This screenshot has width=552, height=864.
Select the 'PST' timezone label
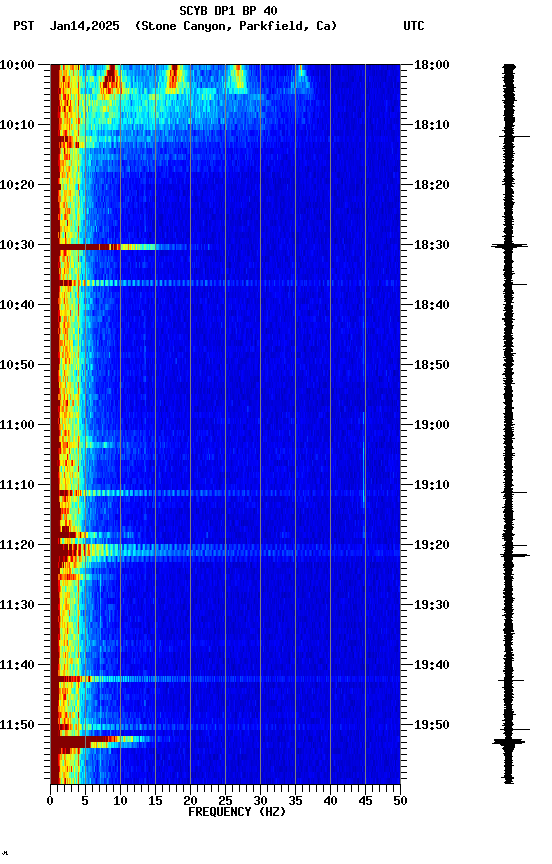click(24, 26)
